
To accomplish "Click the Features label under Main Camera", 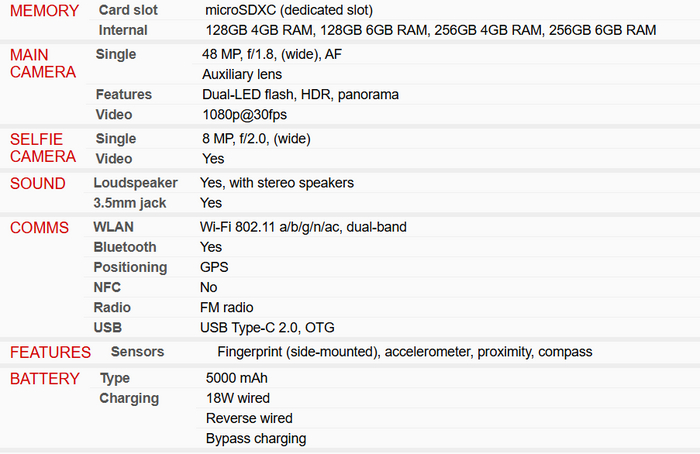I will [124, 95].
